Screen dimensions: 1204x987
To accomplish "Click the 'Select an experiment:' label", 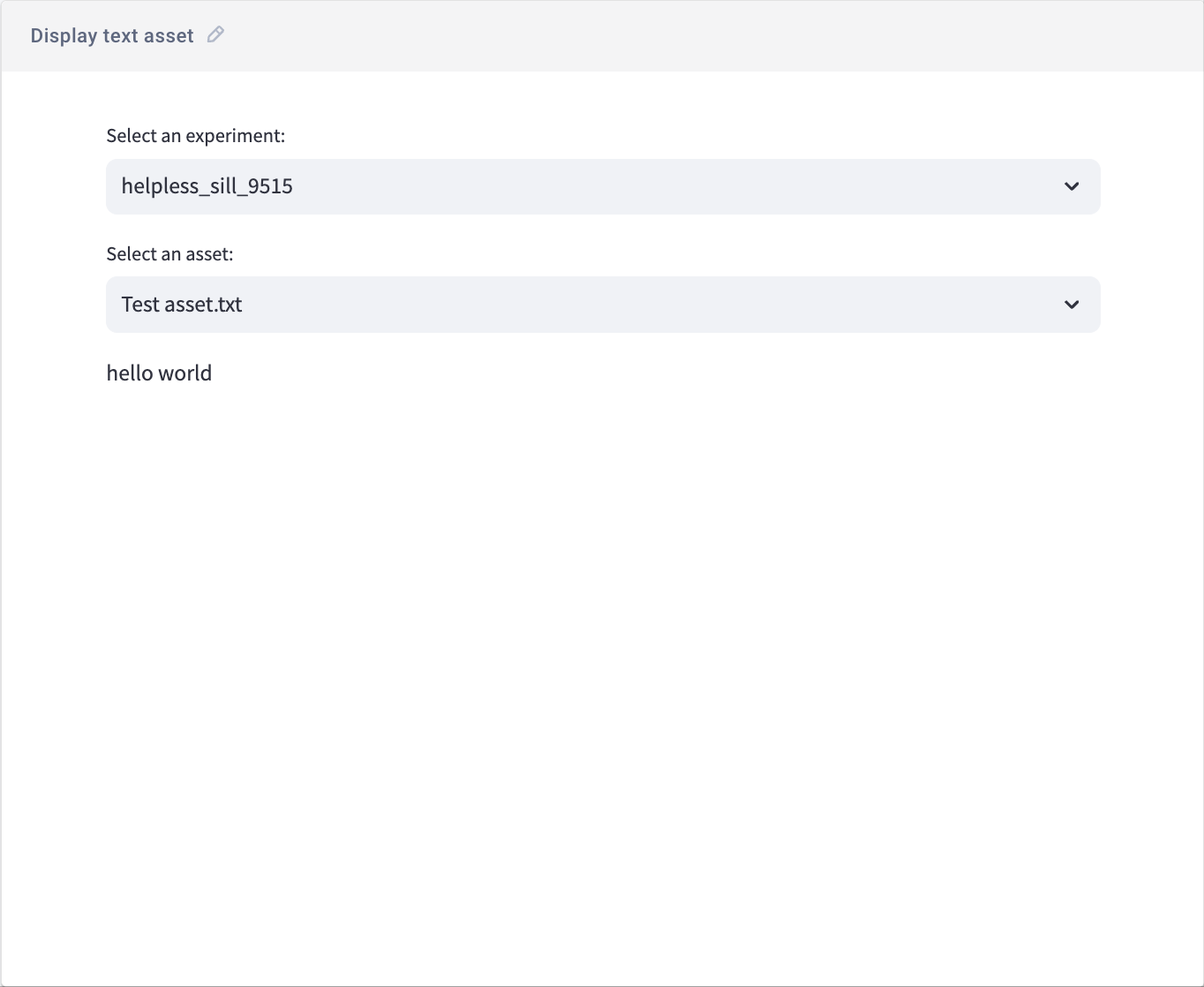I will [x=195, y=136].
